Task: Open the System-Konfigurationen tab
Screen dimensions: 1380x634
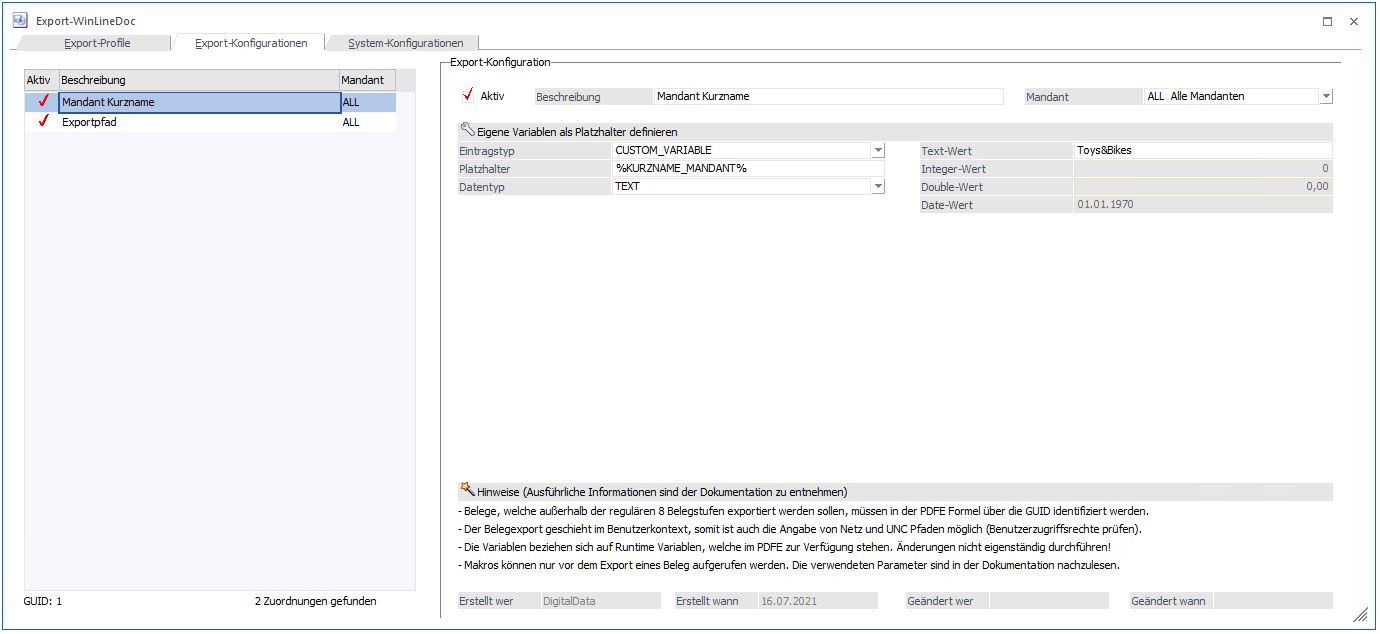Action: [x=405, y=43]
